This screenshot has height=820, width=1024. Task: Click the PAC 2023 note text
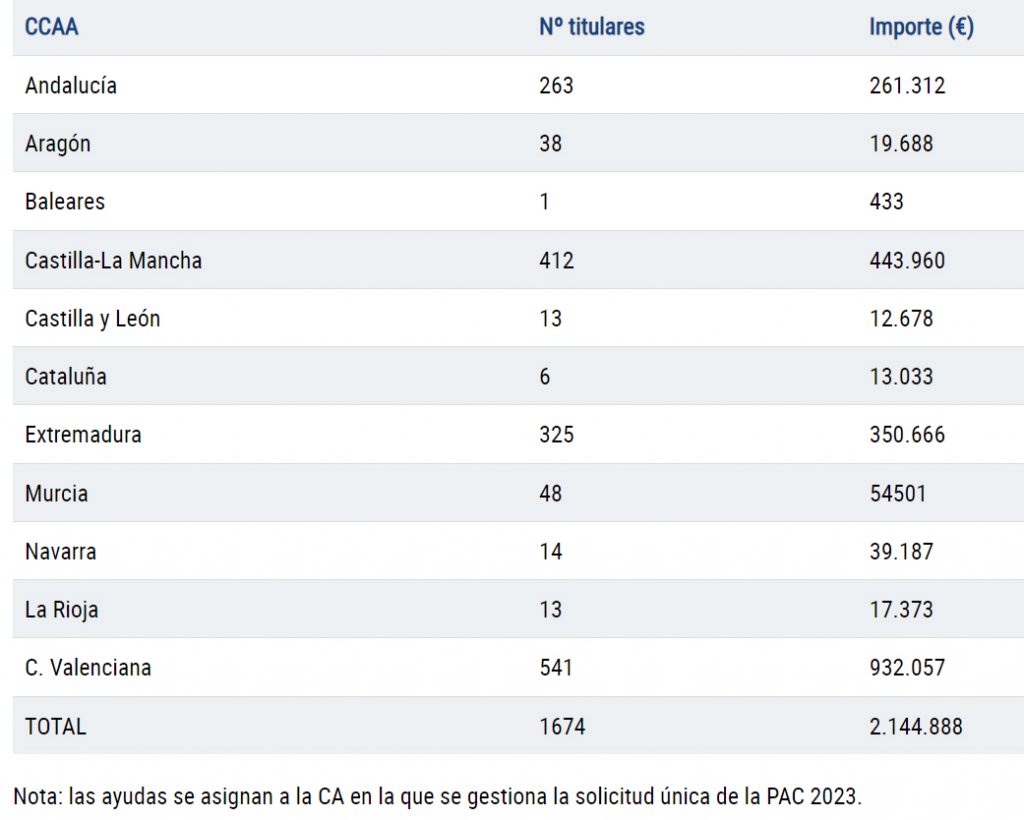(436, 797)
